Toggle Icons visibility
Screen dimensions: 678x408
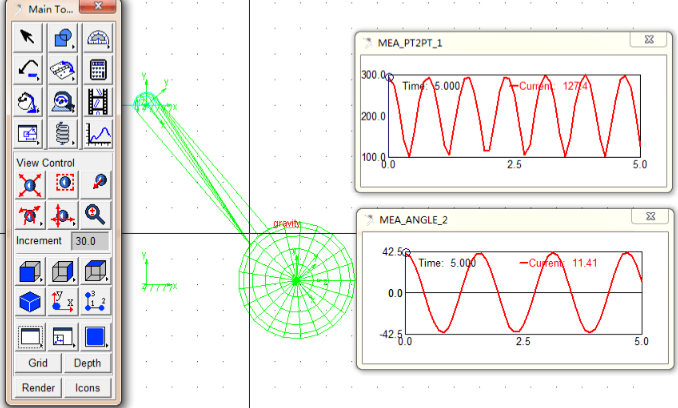(x=88, y=387)
